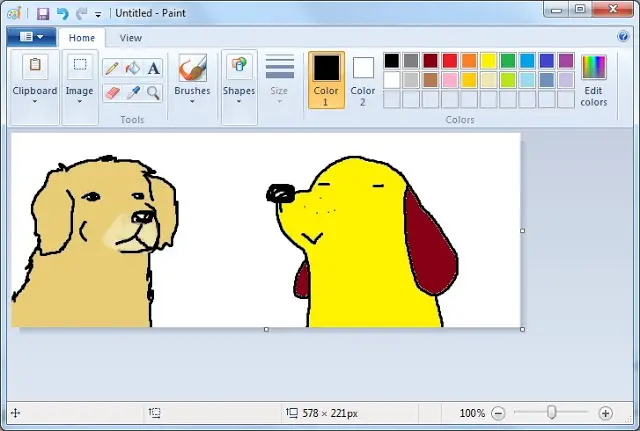Screen dimensions: 640x431
Task: Pick the white color swatch in palette
Action: [x=392, y=80]
